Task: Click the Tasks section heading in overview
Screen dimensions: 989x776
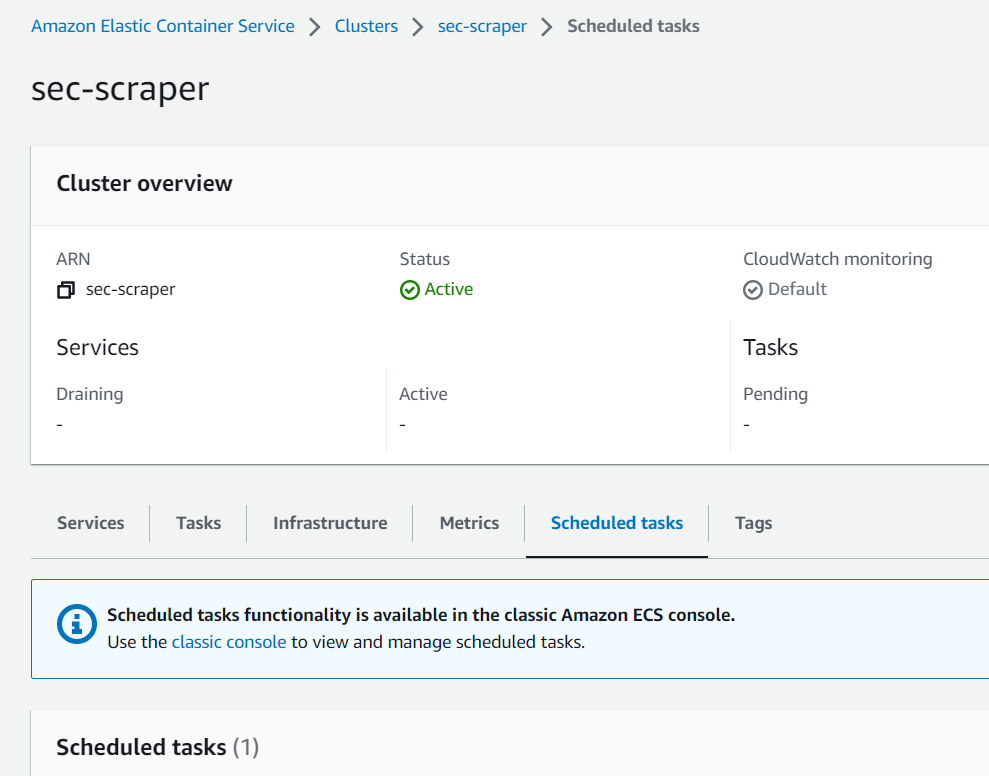Action: [770, 348]
